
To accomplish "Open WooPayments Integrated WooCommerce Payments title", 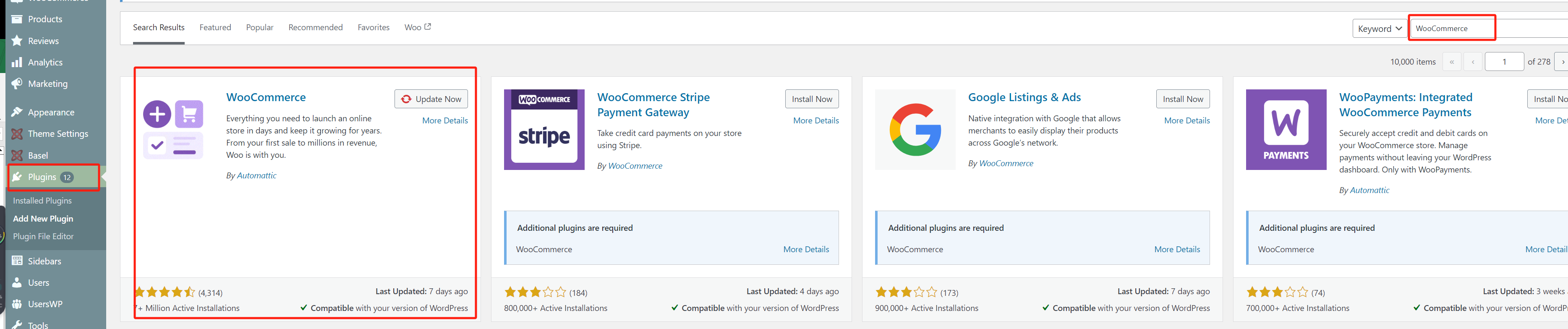I will [1406, 104].
